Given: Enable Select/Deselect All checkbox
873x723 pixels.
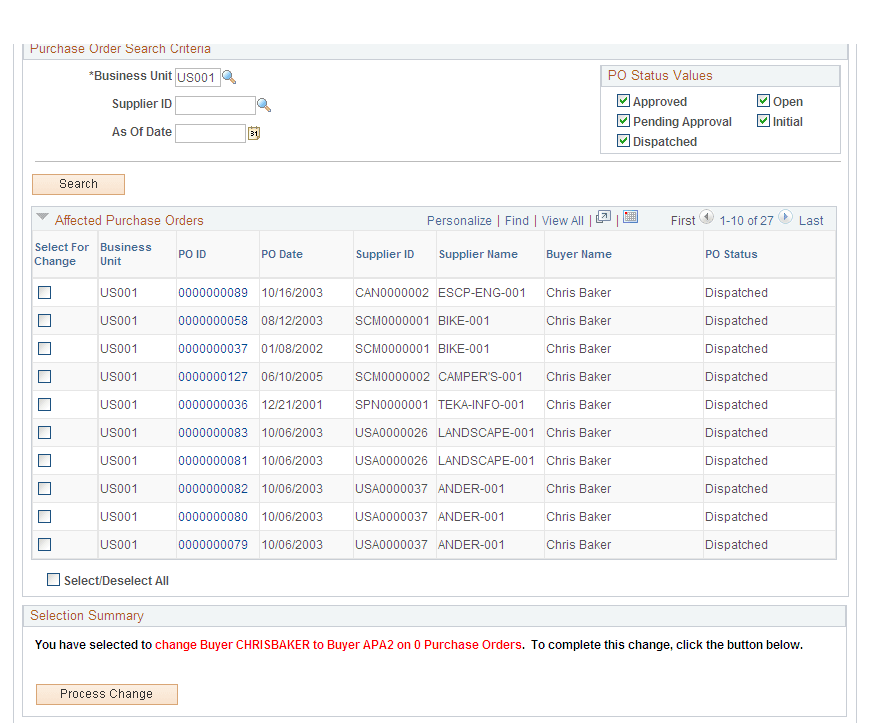Looking at the screenshot, I should [53, 579].
